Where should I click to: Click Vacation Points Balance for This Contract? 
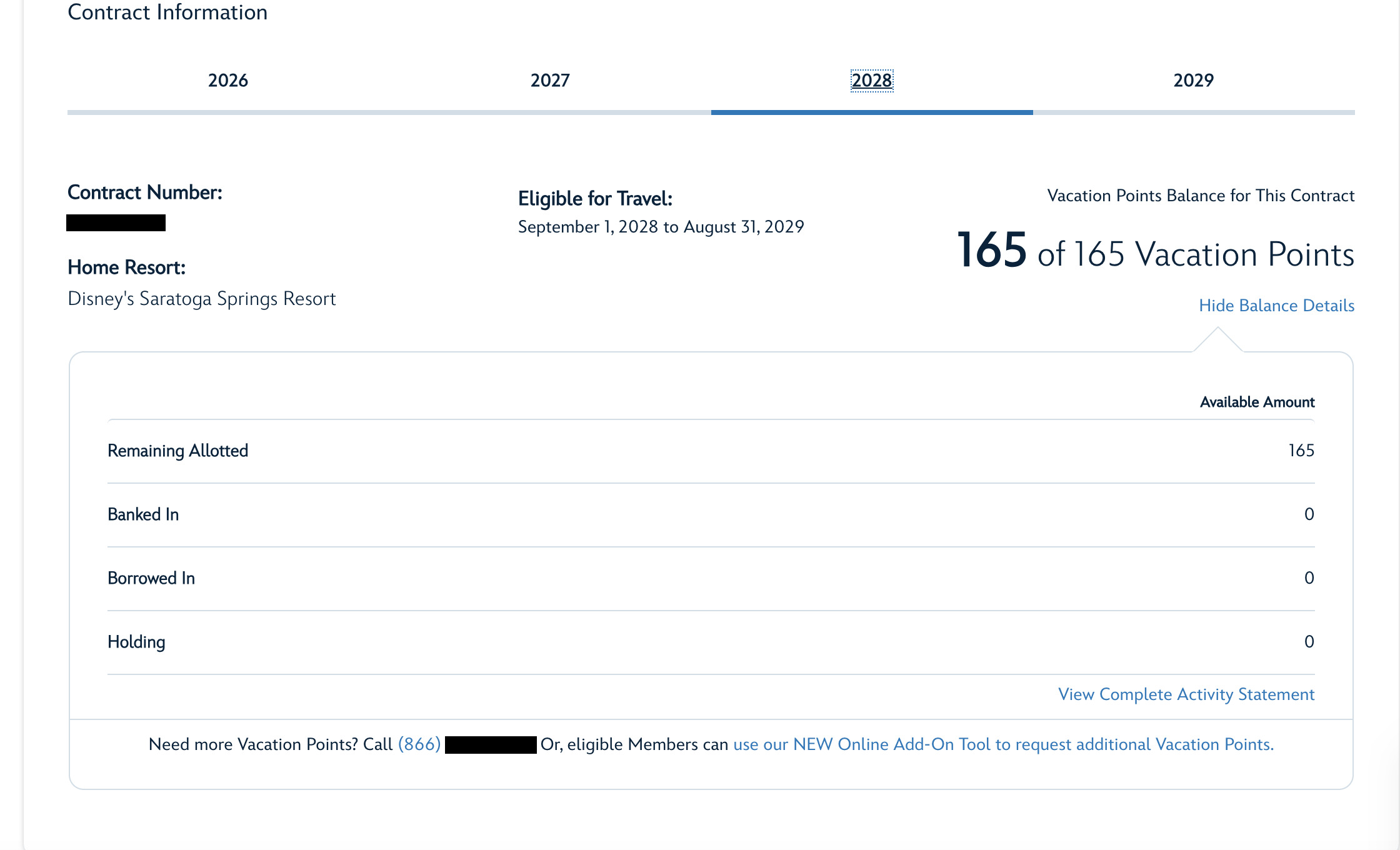[x=1201, y=196]
